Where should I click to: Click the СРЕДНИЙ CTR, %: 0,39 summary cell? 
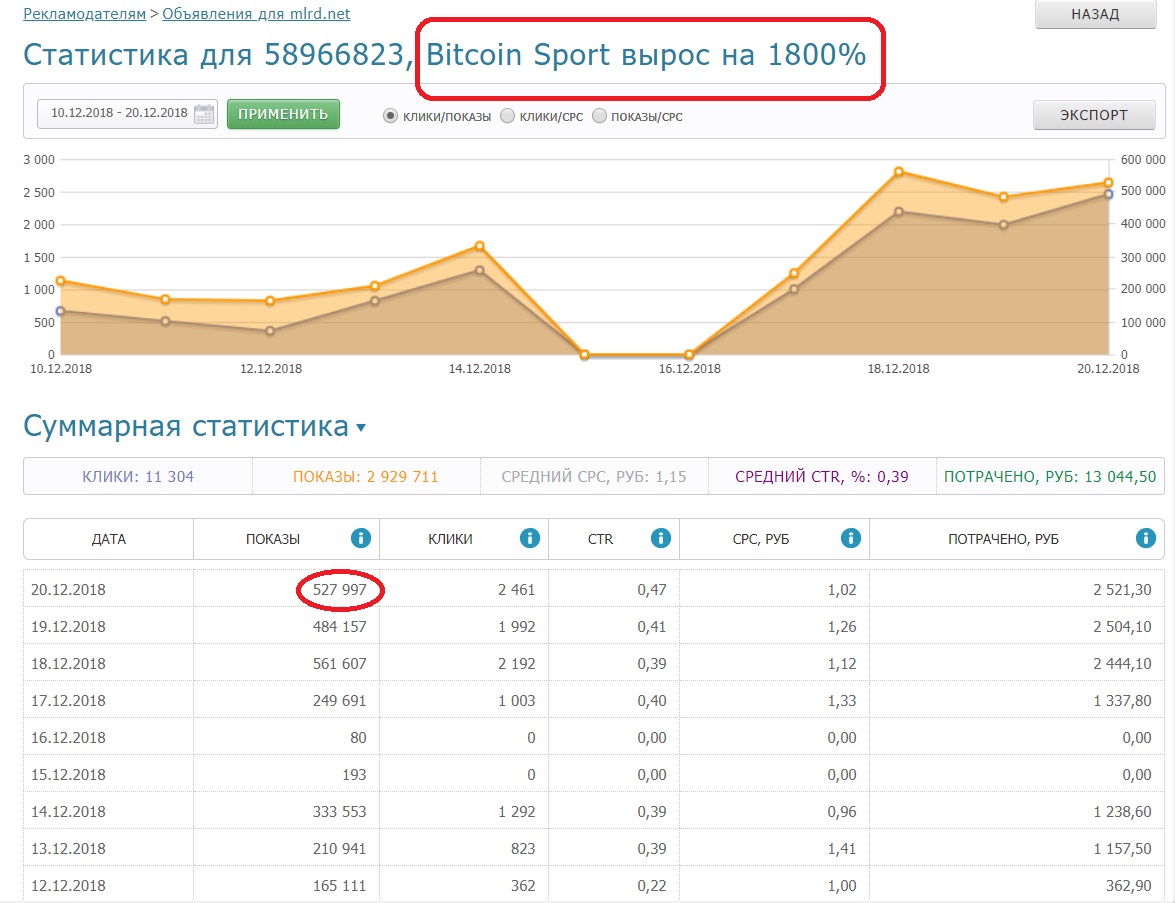tap(822, 477)
